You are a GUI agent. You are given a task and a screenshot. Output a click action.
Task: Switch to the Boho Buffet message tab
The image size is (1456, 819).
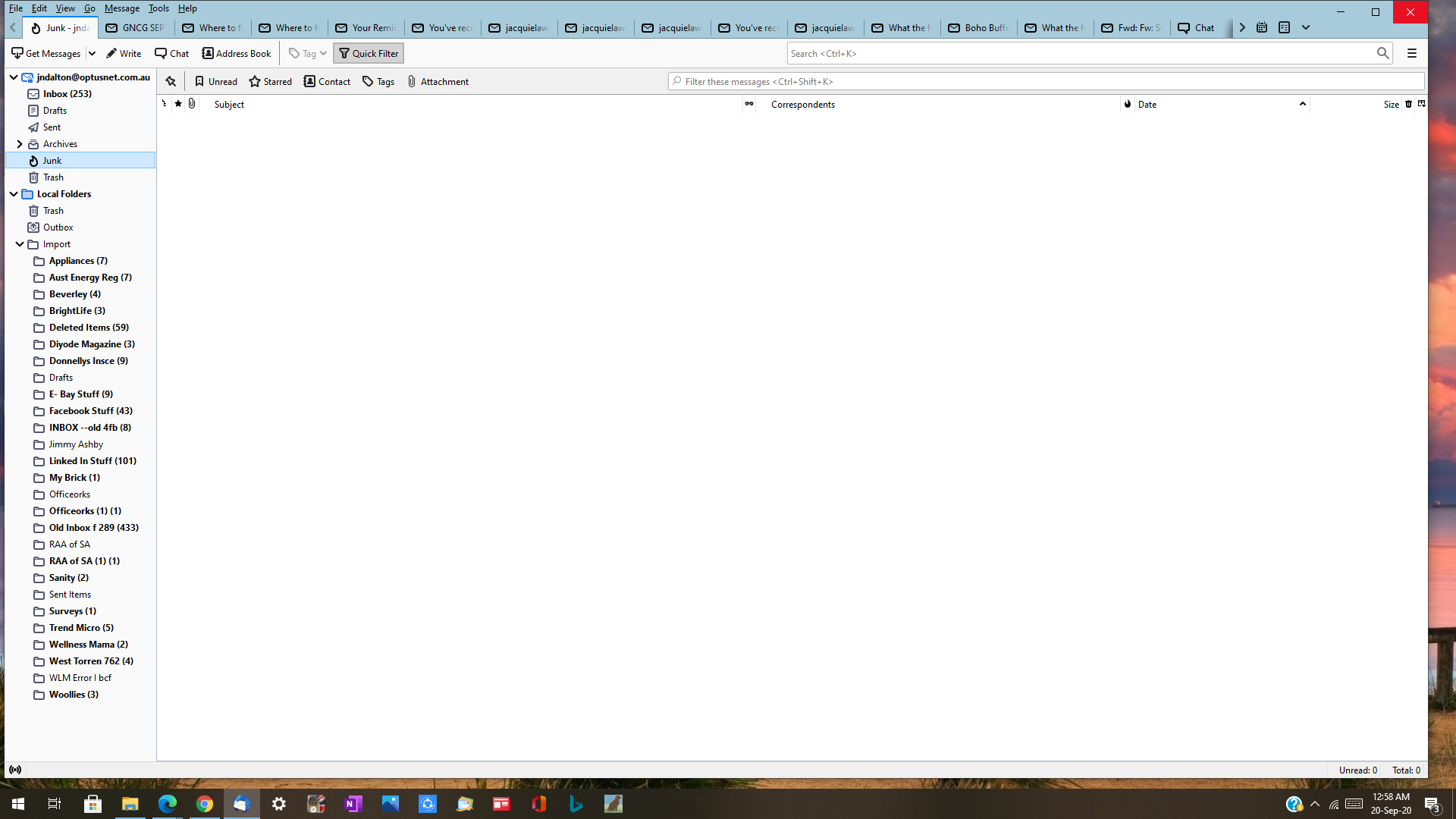click(978, 28)
